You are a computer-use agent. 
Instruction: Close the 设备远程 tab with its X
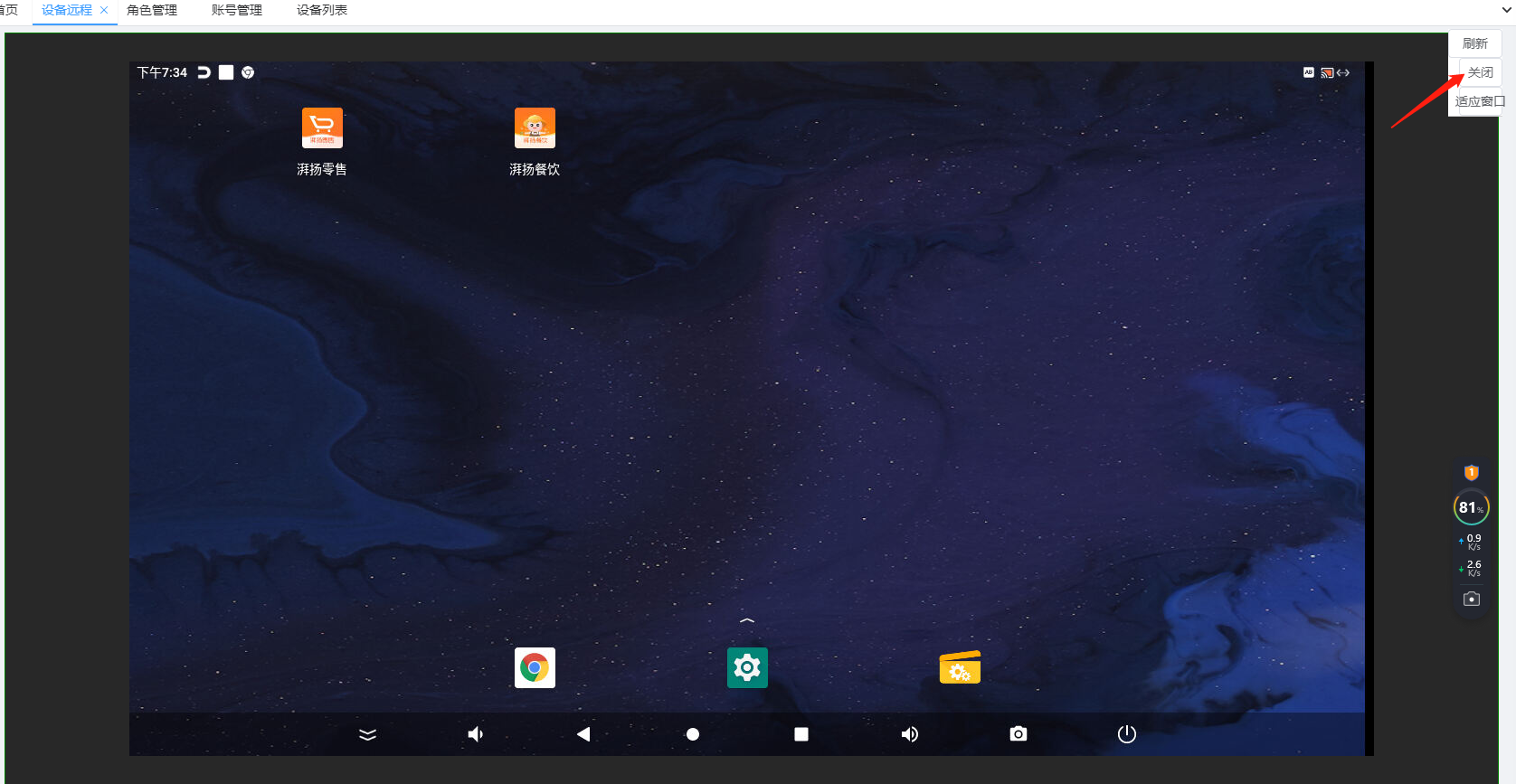(x=104, y=10)
